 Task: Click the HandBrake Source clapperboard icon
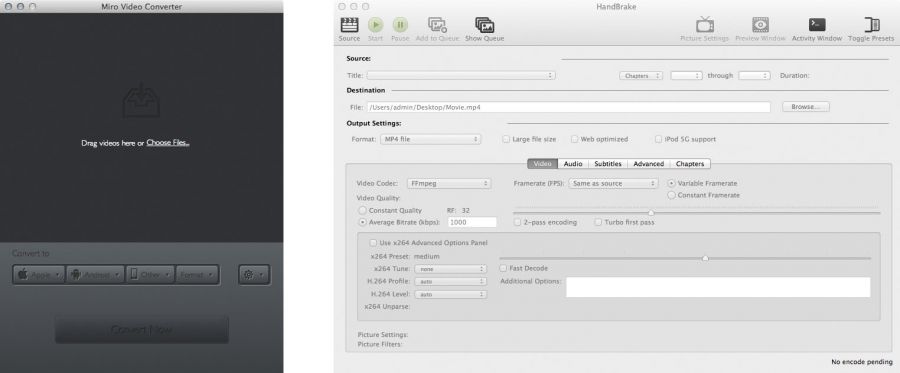pyautogui.click(x=349, y=25)
